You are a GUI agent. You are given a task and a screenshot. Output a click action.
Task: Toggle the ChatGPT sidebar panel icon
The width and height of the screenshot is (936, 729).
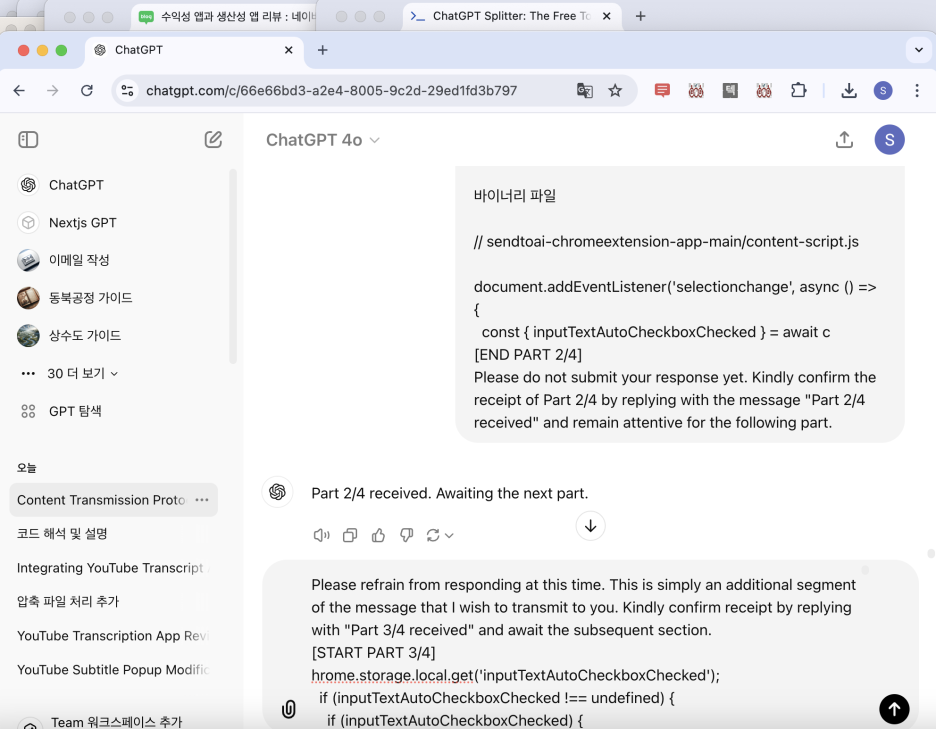(x=28, y=140)
